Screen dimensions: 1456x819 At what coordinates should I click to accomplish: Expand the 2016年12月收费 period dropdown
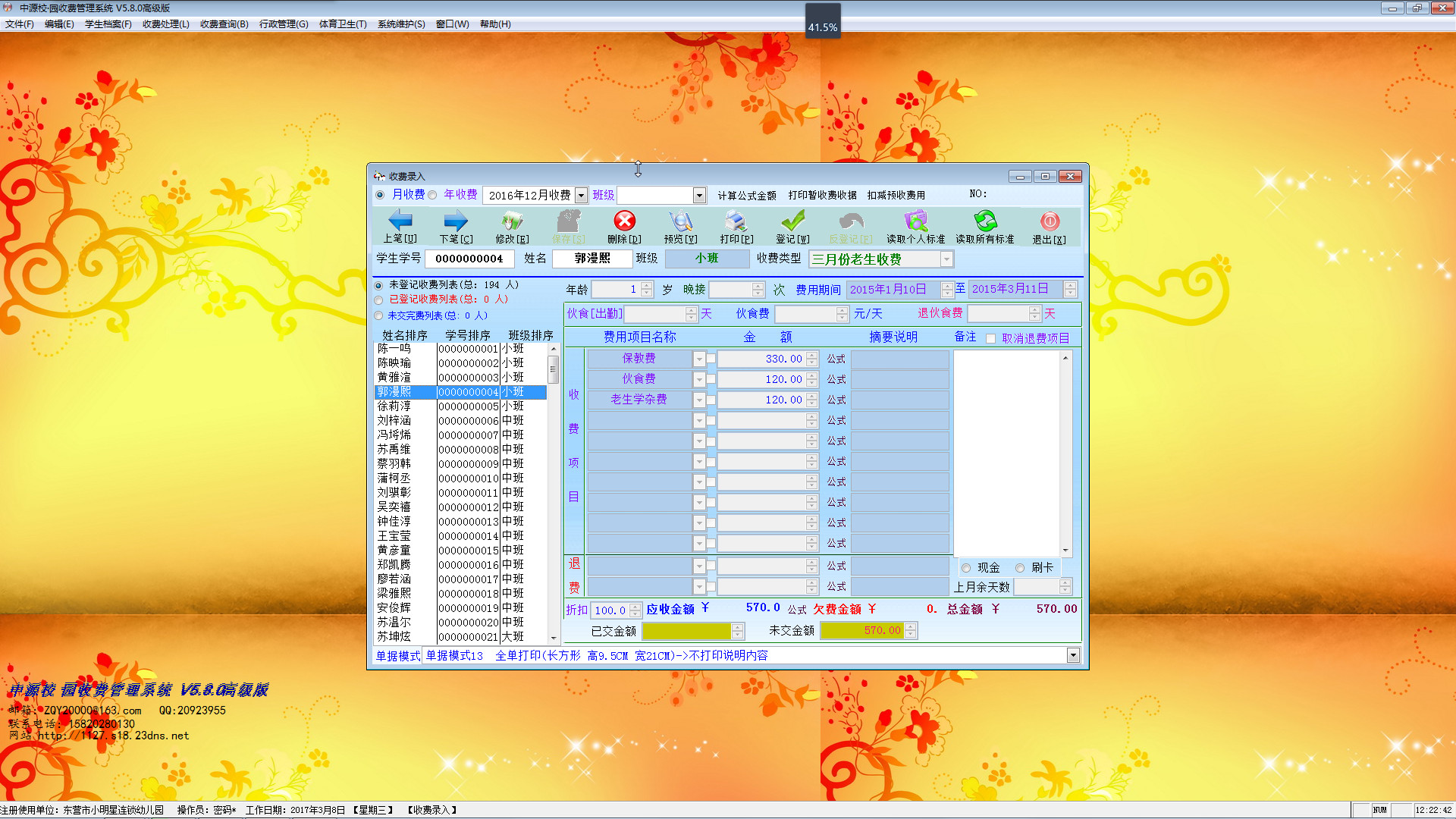(581, 196)
